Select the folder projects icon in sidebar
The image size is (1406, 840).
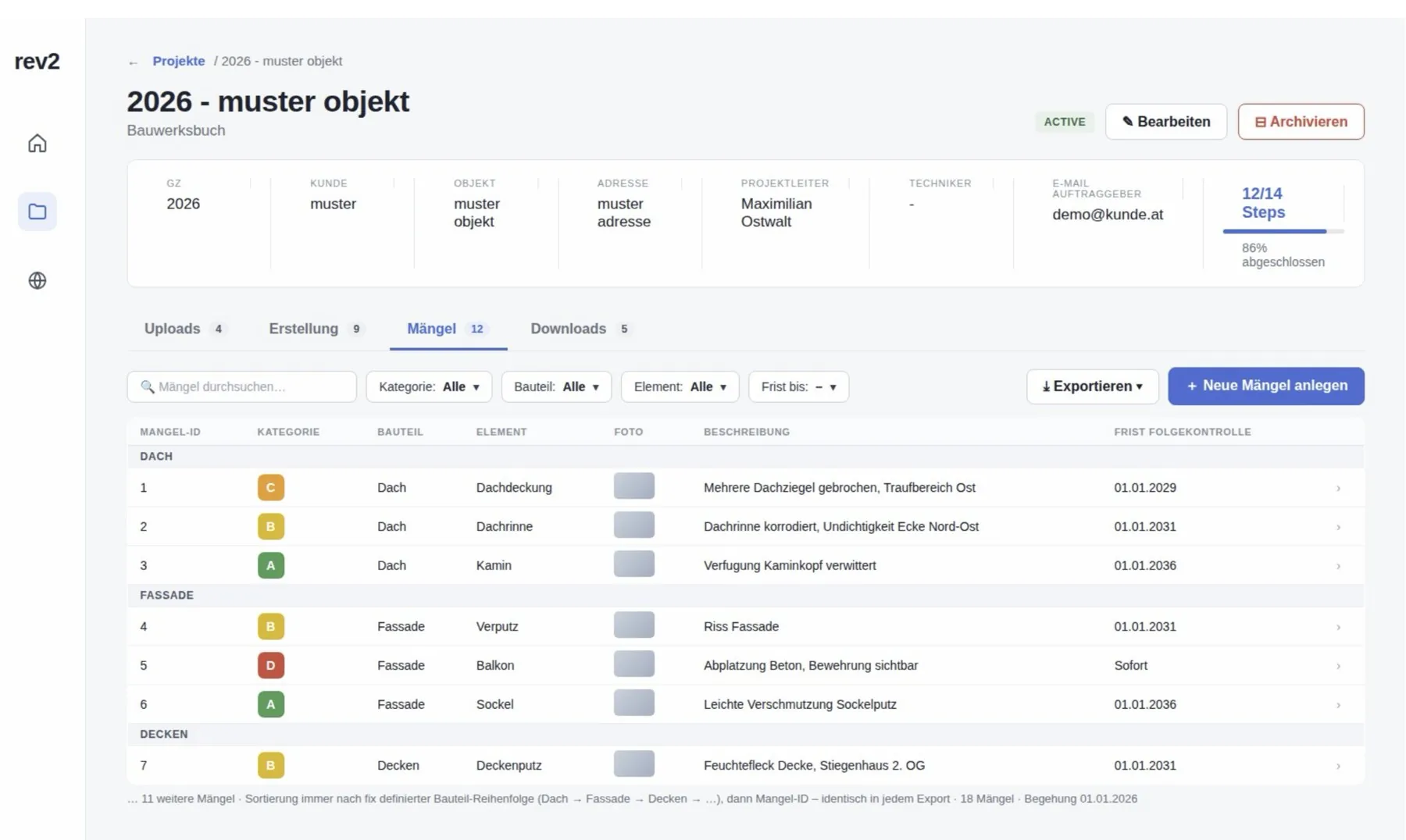tap(37, 212)
